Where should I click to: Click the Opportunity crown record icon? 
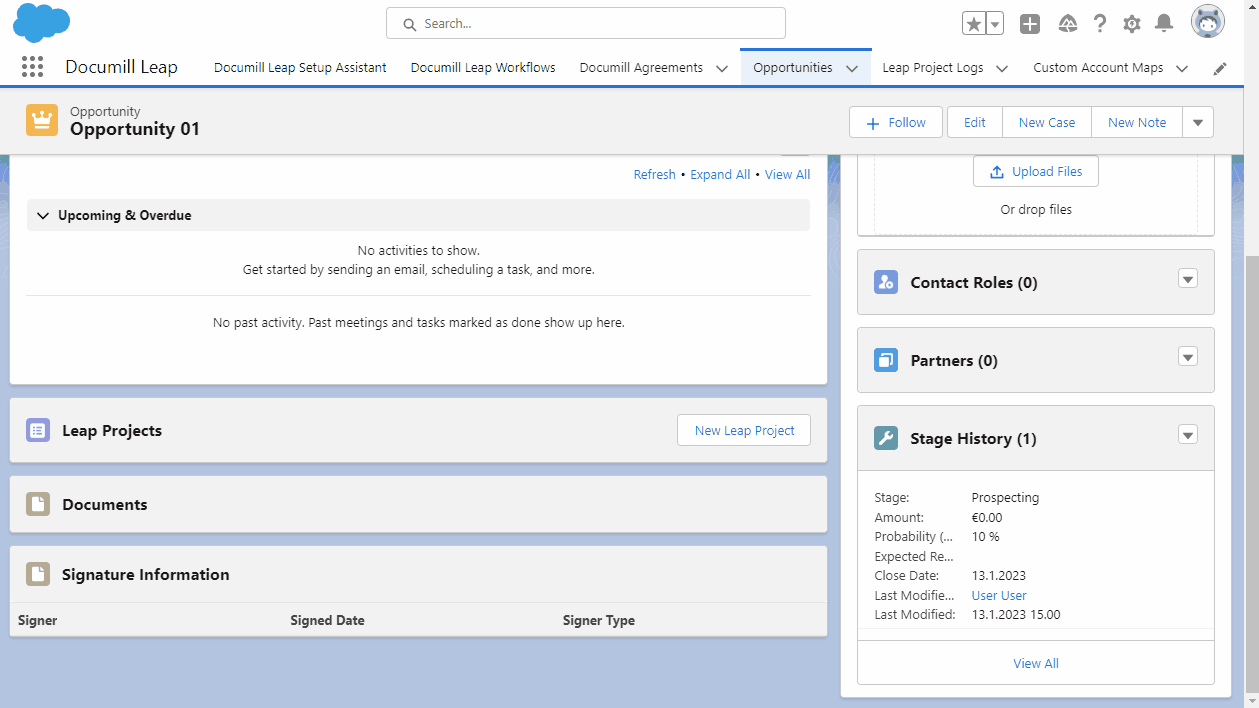pos(41,119)
